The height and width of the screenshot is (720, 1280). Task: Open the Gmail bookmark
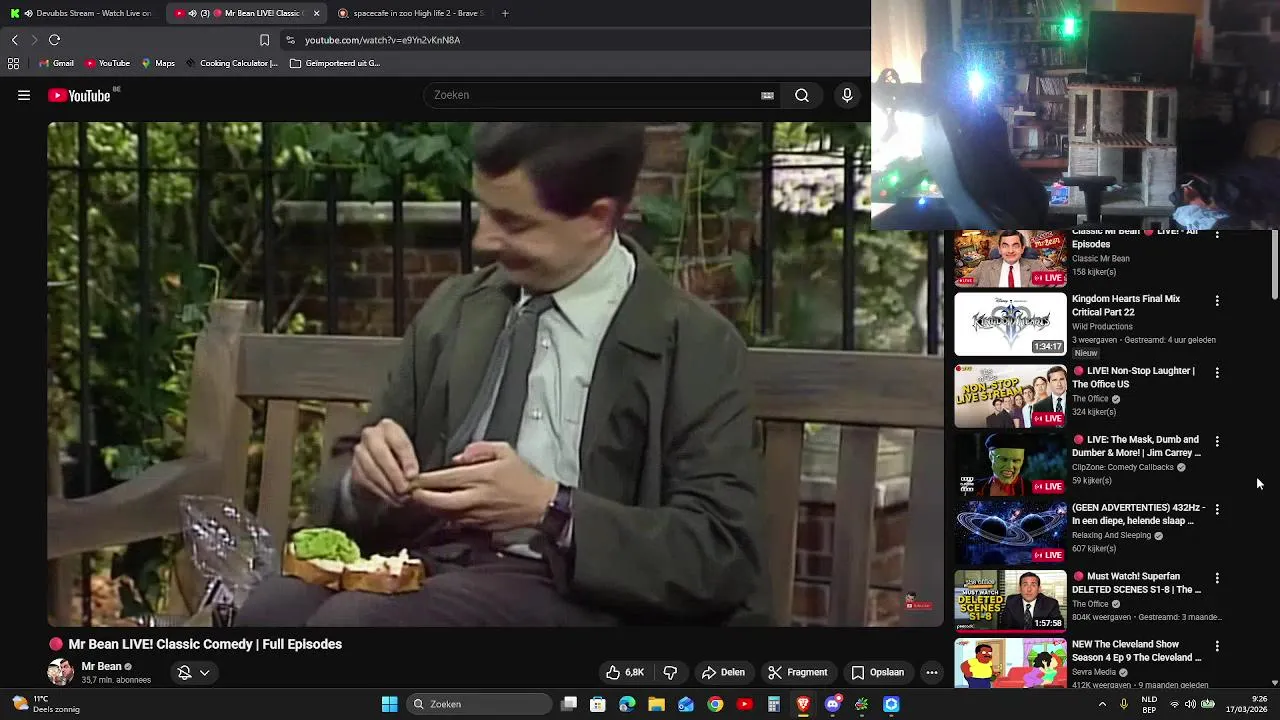[56, 63]
